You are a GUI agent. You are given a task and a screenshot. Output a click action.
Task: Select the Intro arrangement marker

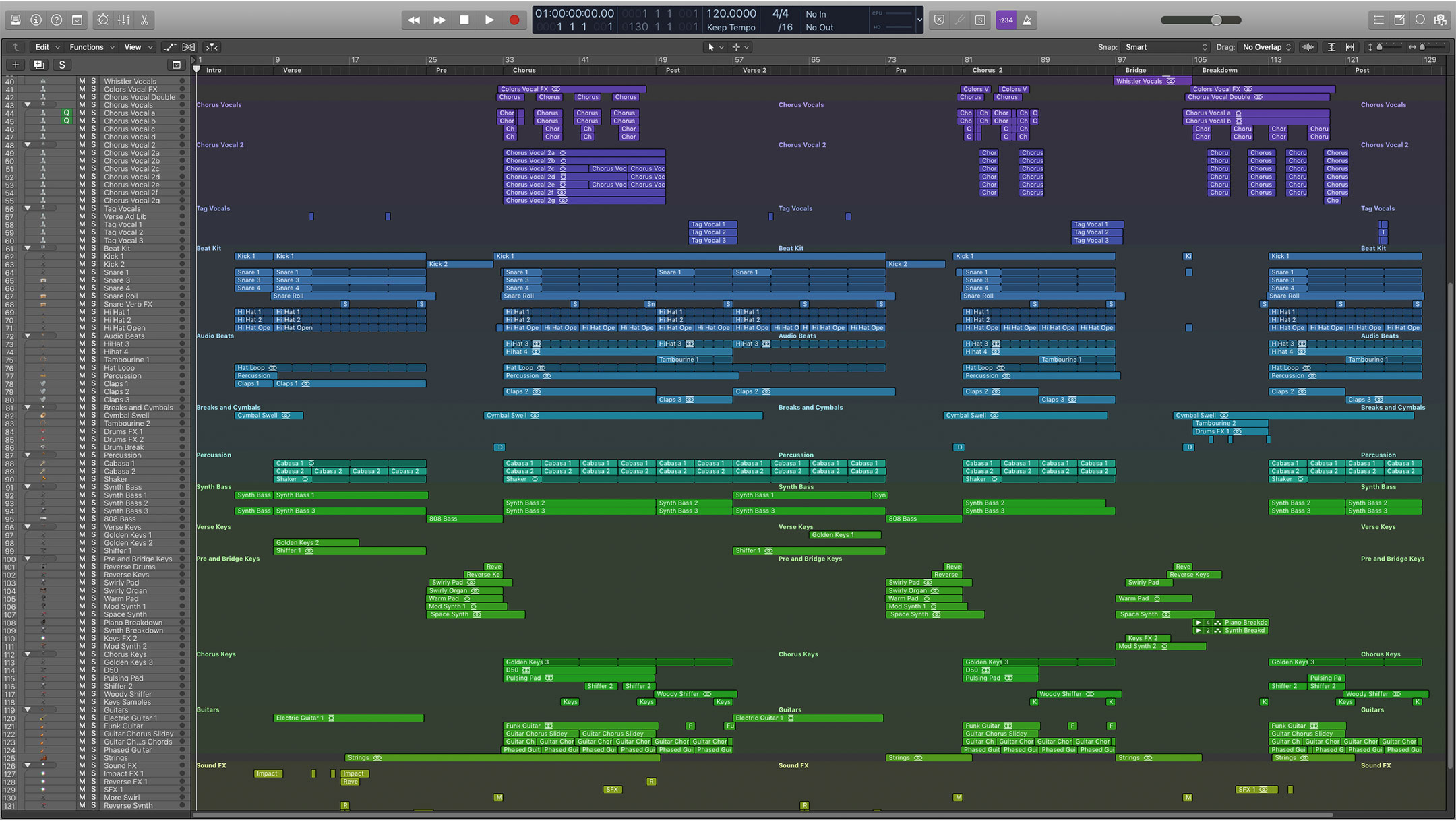pos(214,70)
